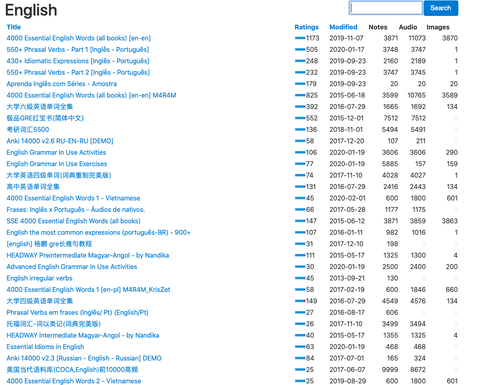Click the English page heading
Viewport: 480px width, 385px height.
tap(31, 10)
